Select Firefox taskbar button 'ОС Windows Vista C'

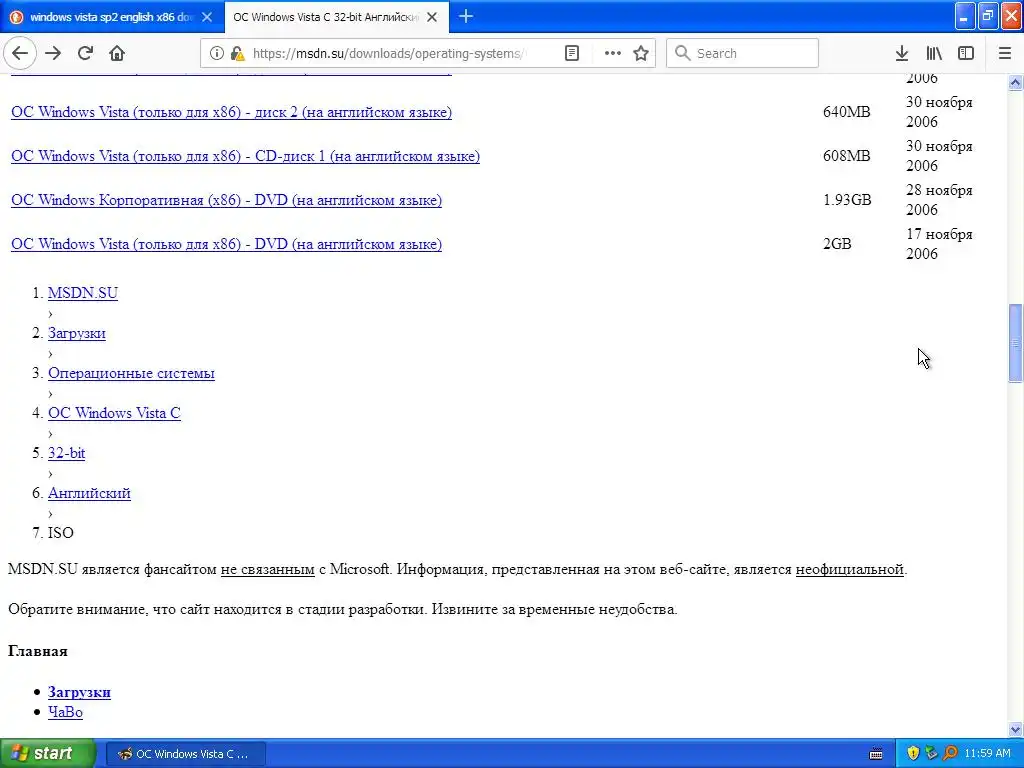click(185, 754)
